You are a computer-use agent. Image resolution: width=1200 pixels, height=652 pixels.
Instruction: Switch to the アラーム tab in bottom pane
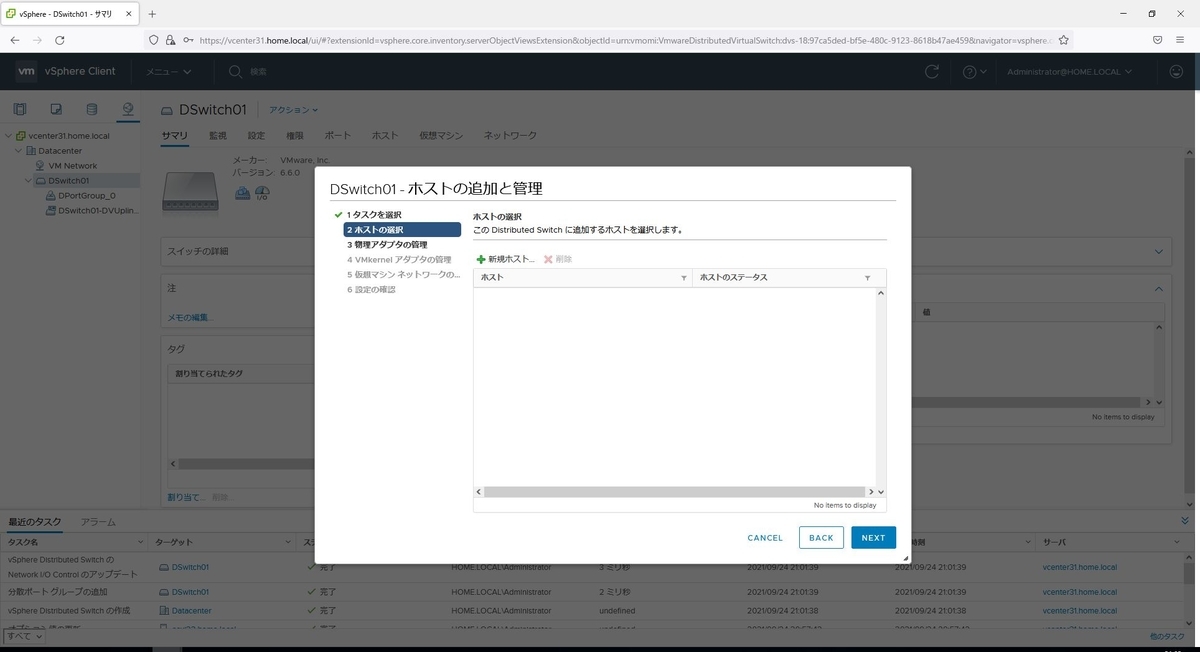[98, 522]
